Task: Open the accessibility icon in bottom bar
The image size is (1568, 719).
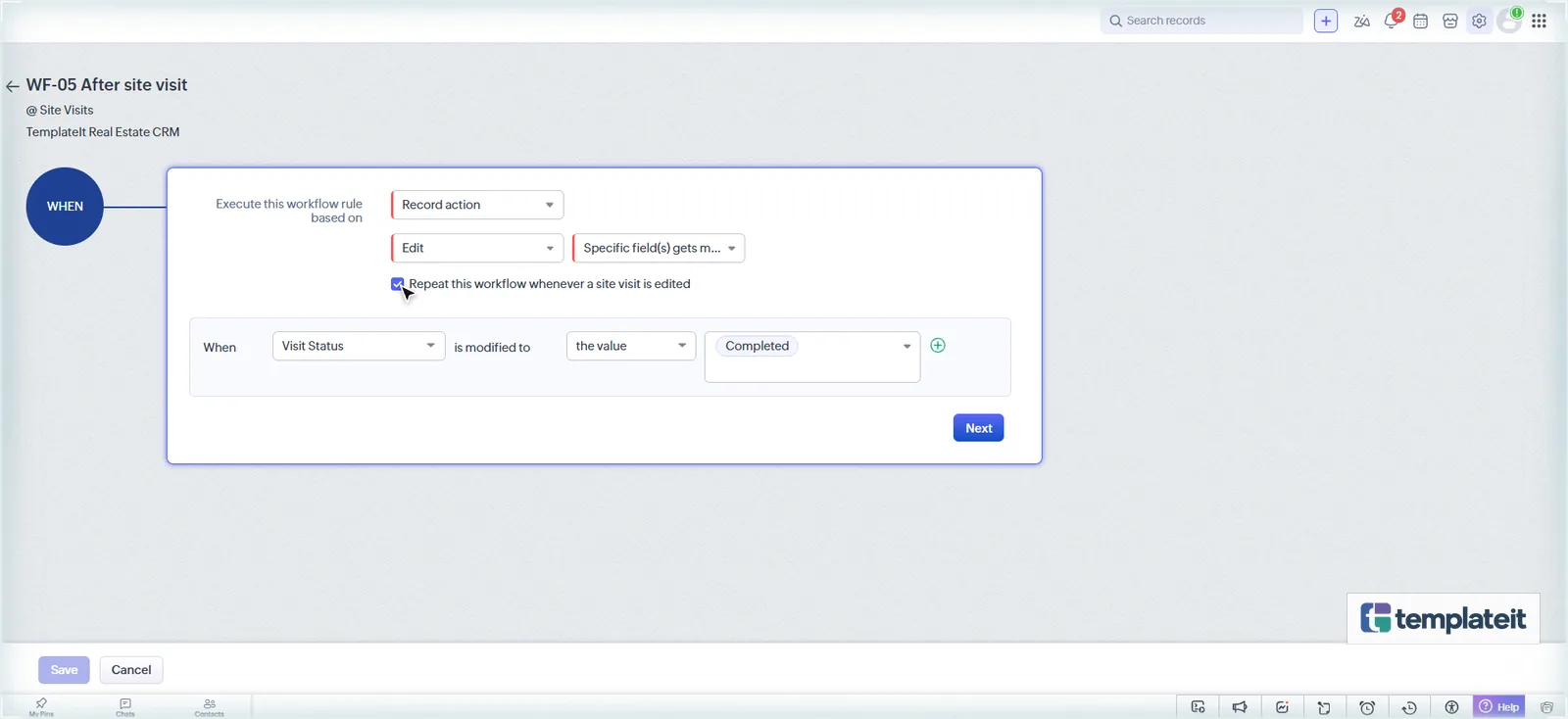Action: pyautogui.click(x=1451, y=707)
